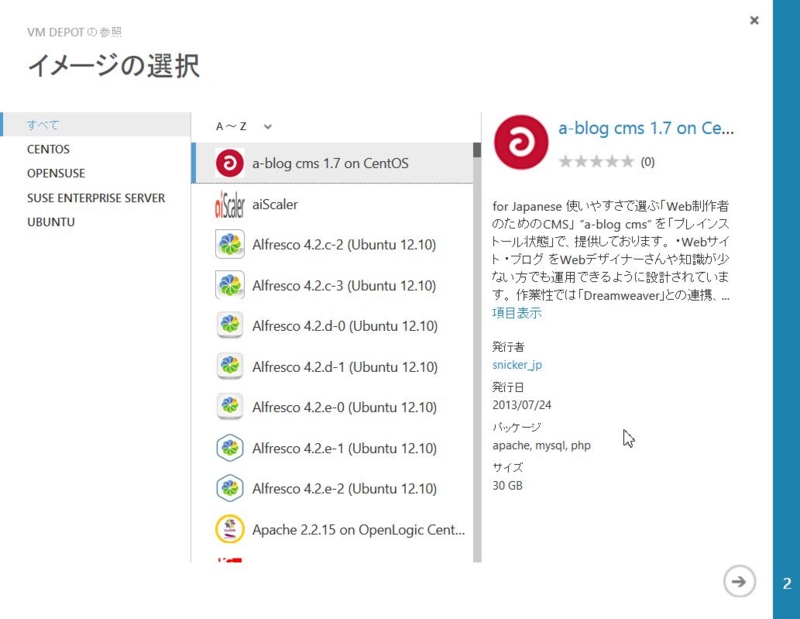Click the image list scrollbar thumb
This screenshot has height=619, width=800.
point(477,150)
